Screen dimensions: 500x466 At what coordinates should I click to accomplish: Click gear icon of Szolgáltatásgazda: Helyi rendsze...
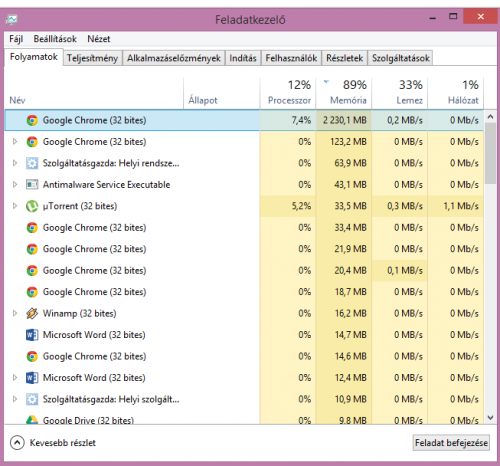[x=32, y=163]
